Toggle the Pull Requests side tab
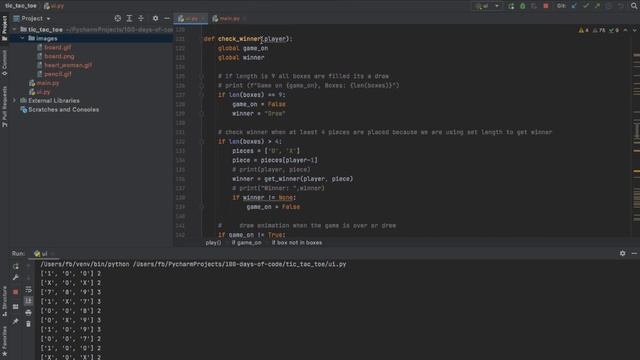640x360 pixels. tap(4, 107)
